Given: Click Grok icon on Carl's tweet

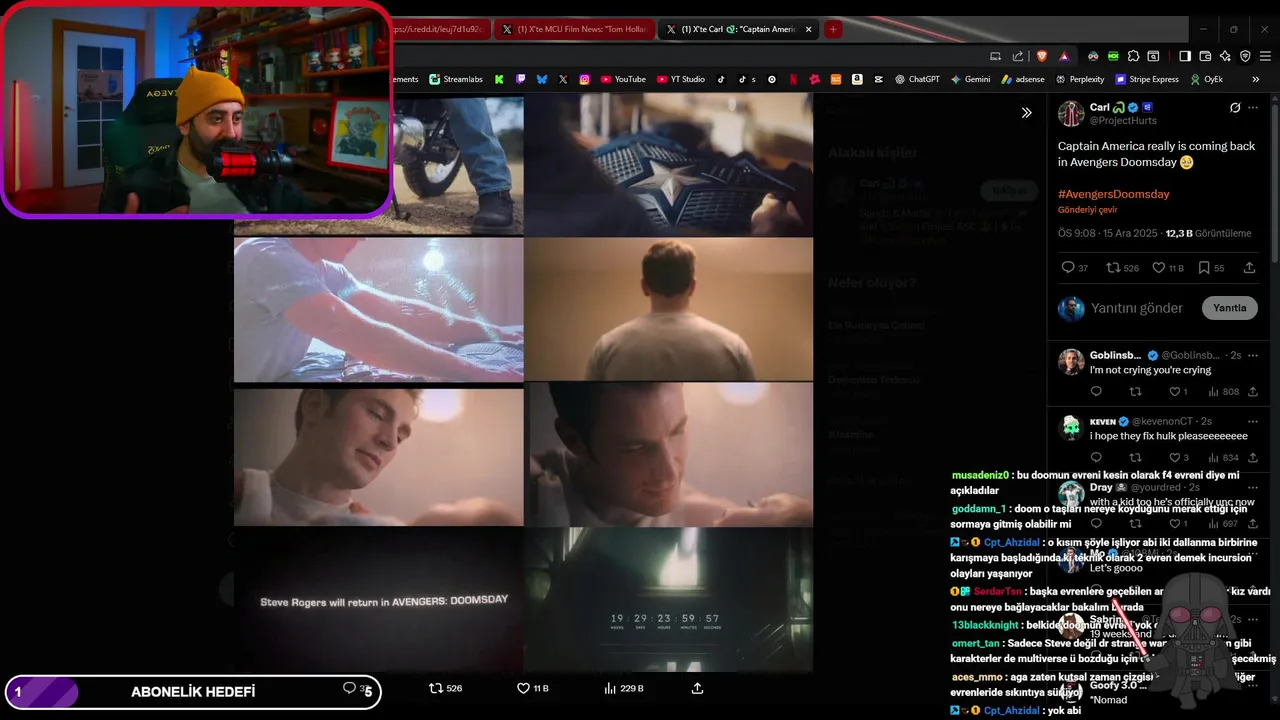Looking at the screenshot, I should [1235, 108].
